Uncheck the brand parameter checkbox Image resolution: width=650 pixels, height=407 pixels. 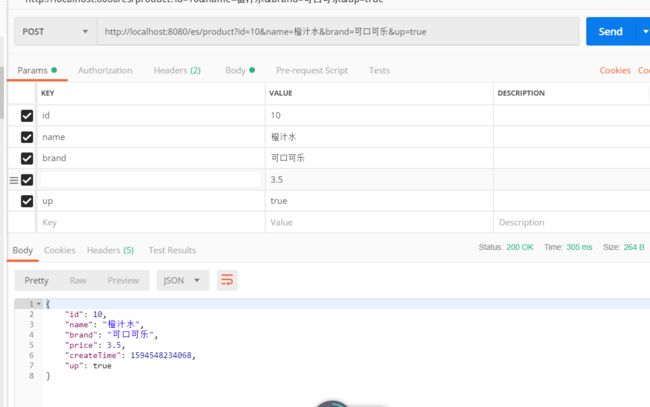[x=27, y=158]
